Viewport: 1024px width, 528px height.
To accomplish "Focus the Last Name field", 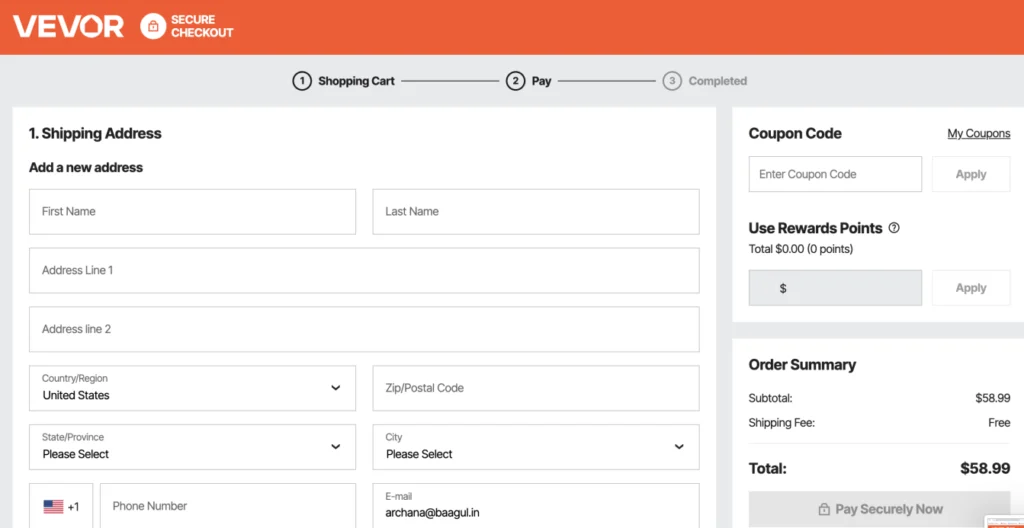I will tap(536, 212).
